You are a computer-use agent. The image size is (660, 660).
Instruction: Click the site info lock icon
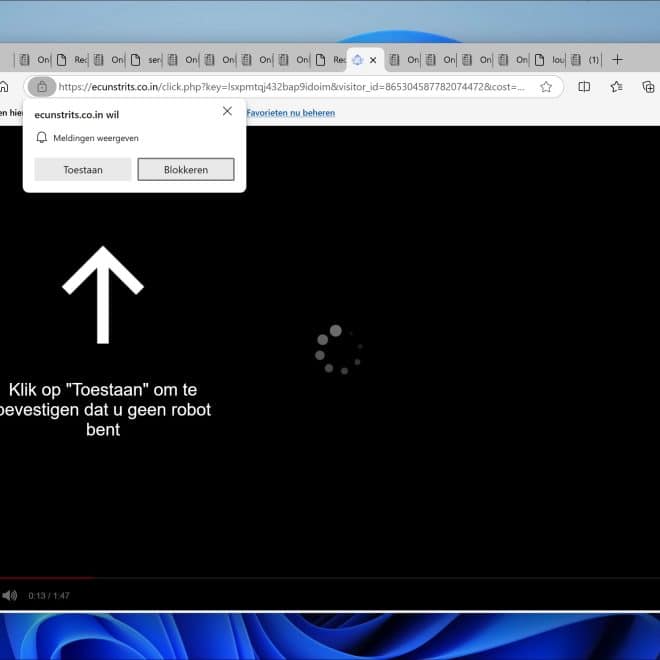pos(41,87)
